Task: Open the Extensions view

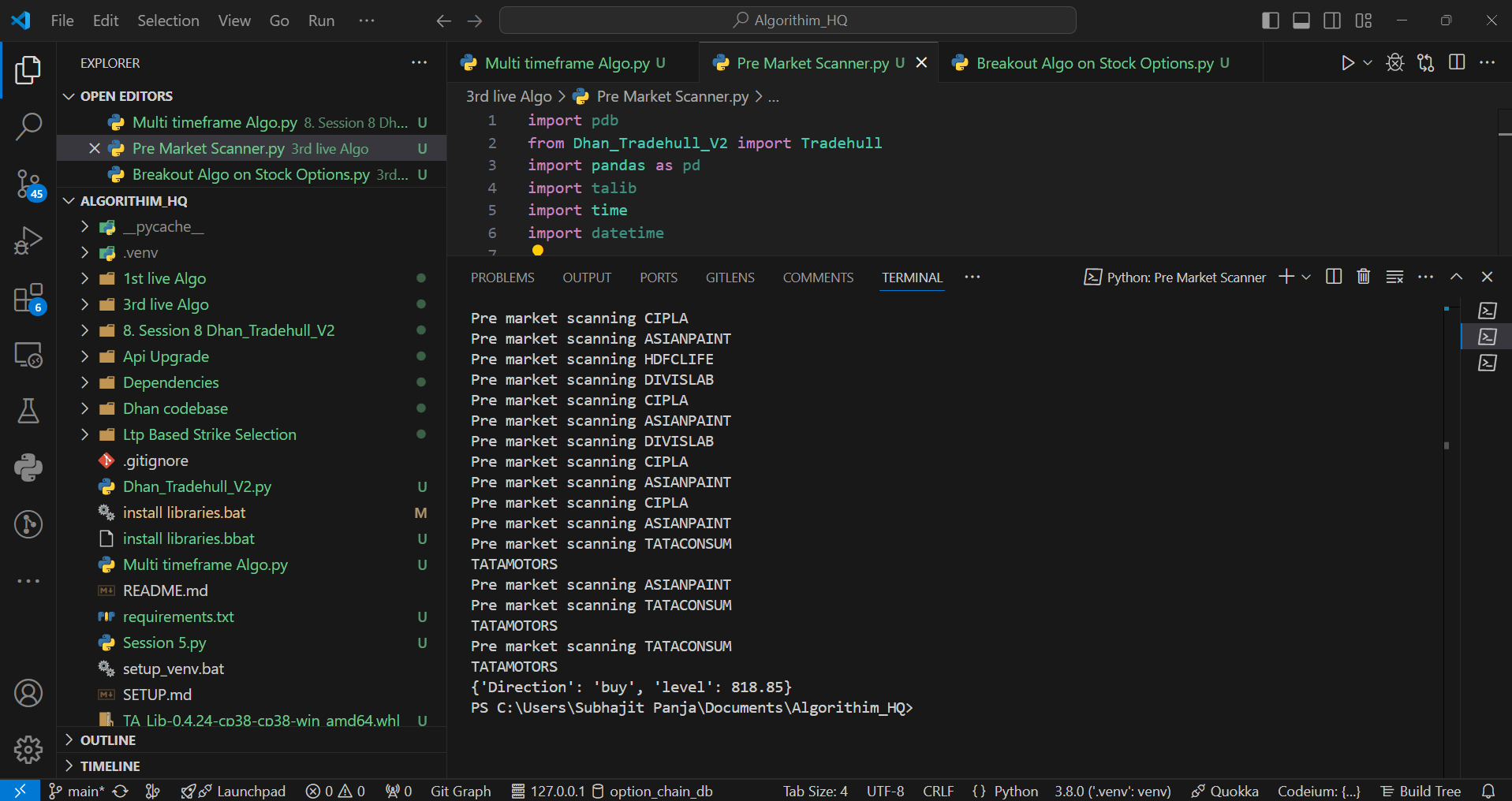Action: point(28,299)
